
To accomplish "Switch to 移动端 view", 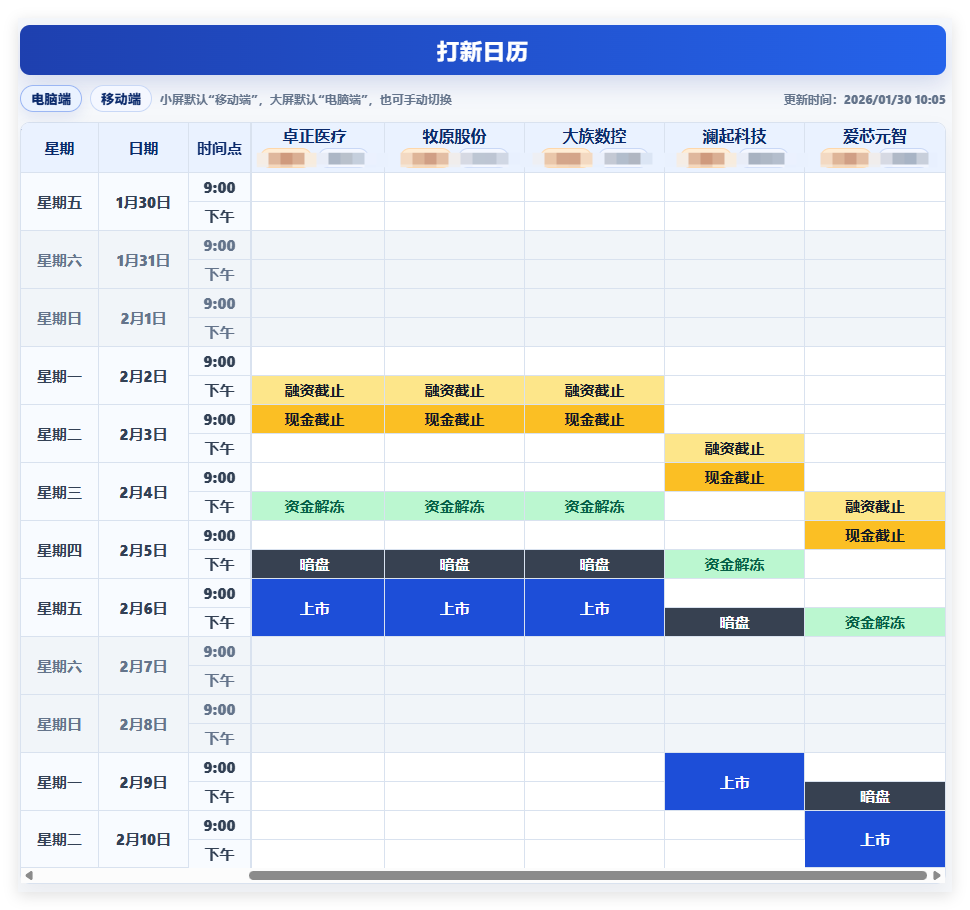I will pyautogui.click(x=121, y=100).
